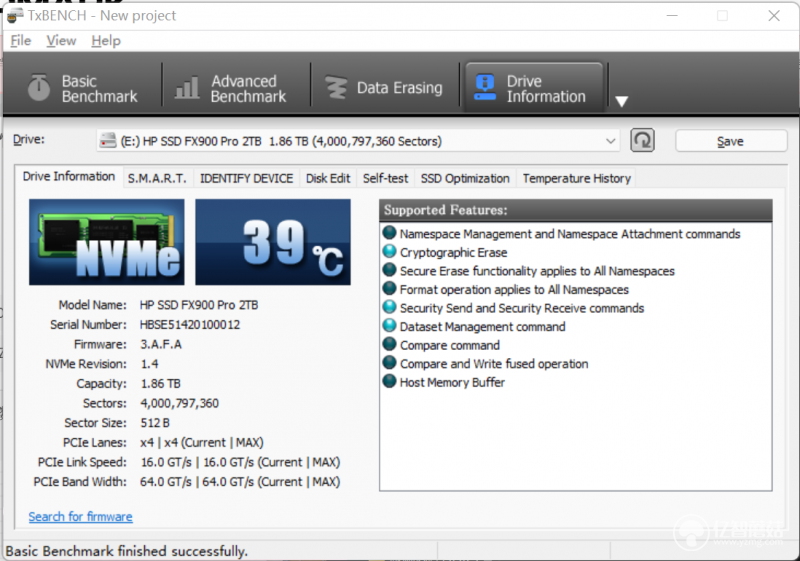Click the Dataset Management indicator dot

[389, 325]
